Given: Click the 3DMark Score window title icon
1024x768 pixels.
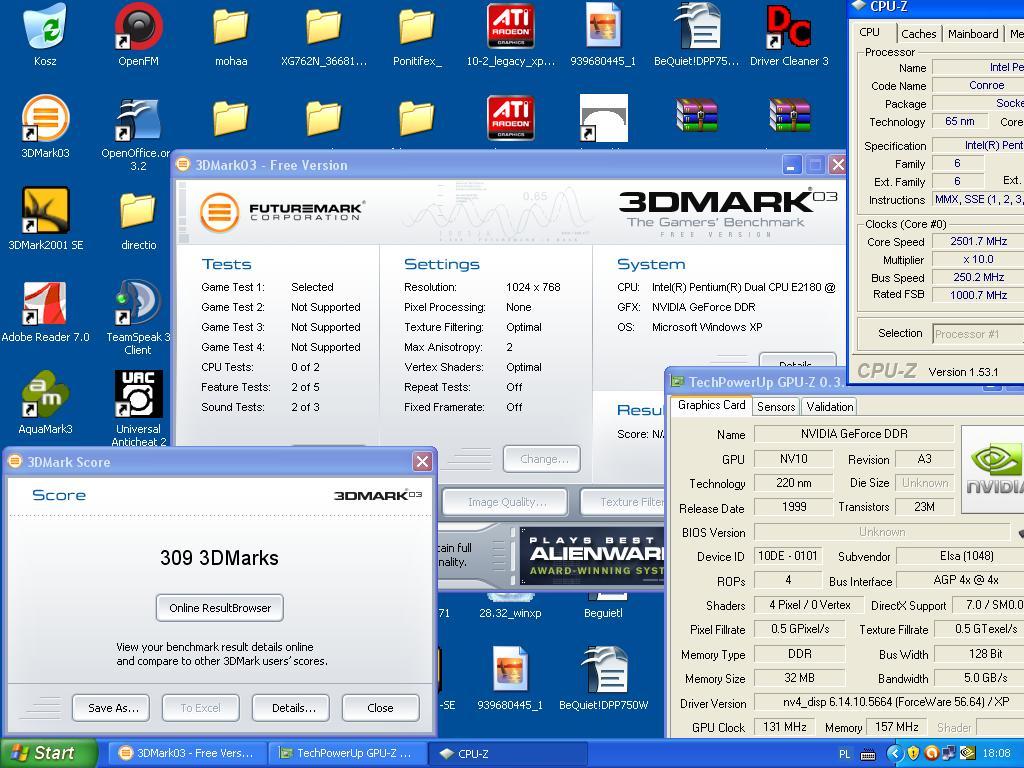Looking at the screenshot, I should click(14, 462).
